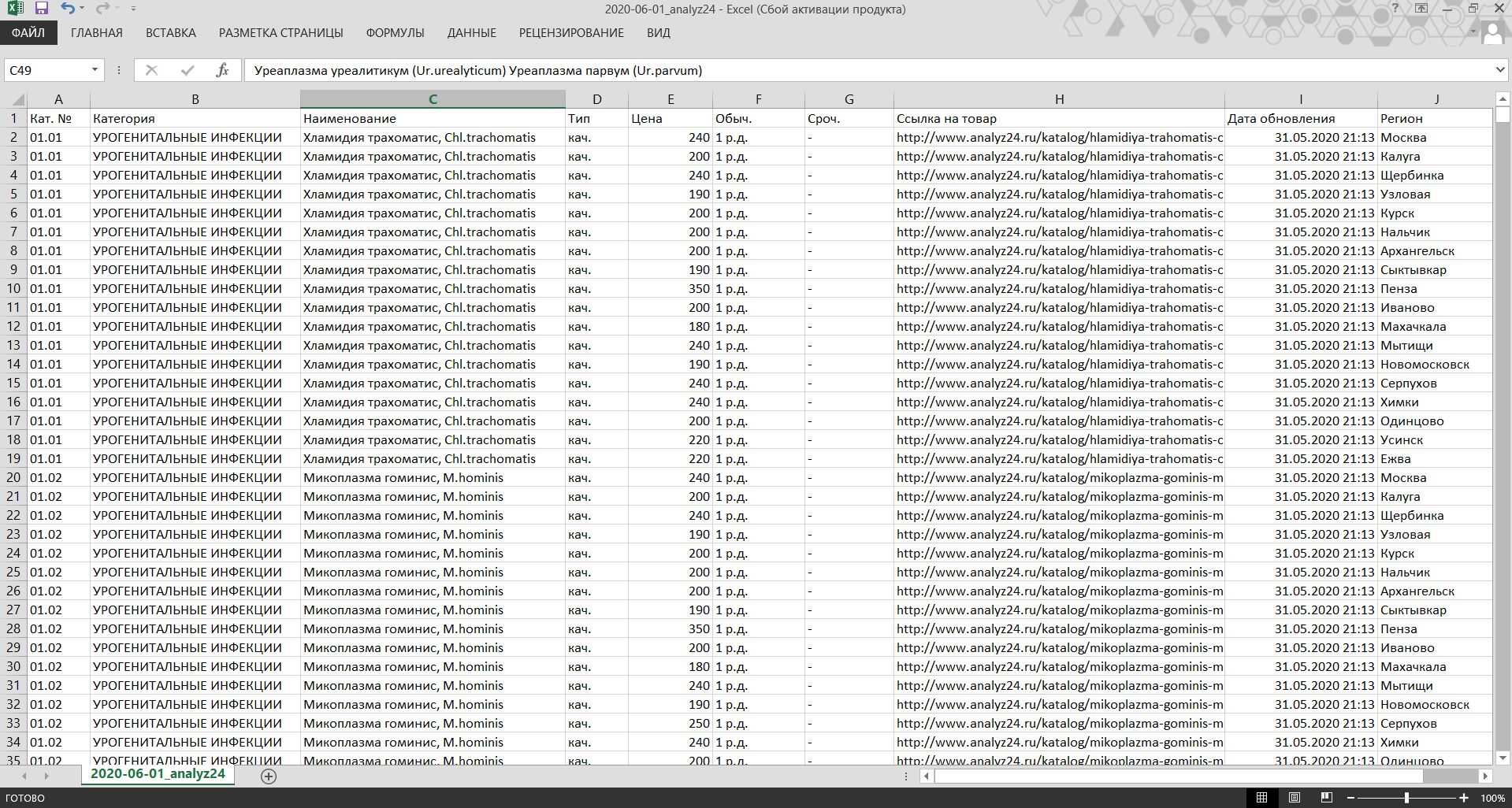Switch to Page Layout view
The height and width of the screenshot is (808, 1512).
point(1295,798)
